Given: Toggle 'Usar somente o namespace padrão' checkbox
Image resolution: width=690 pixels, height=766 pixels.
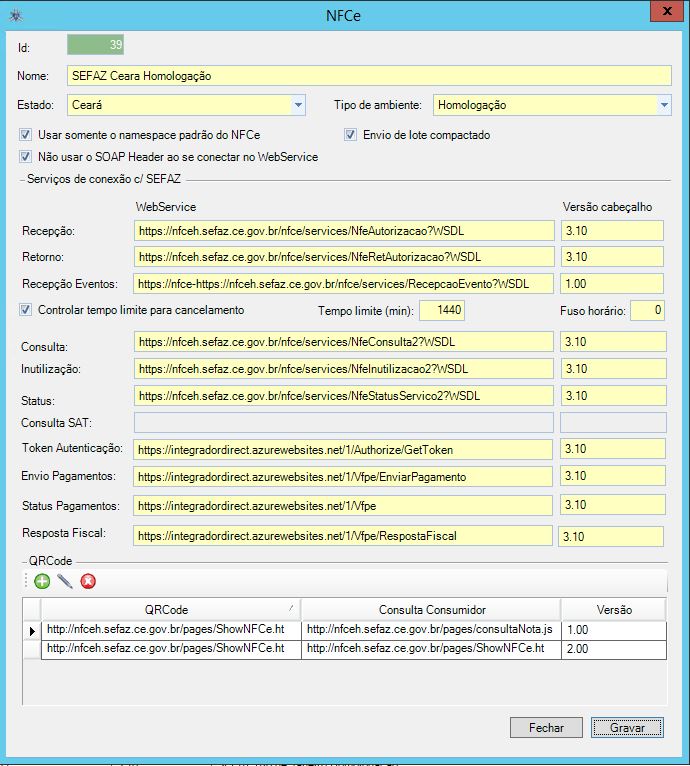Looking at the screenshot, I should click(25, 135).
